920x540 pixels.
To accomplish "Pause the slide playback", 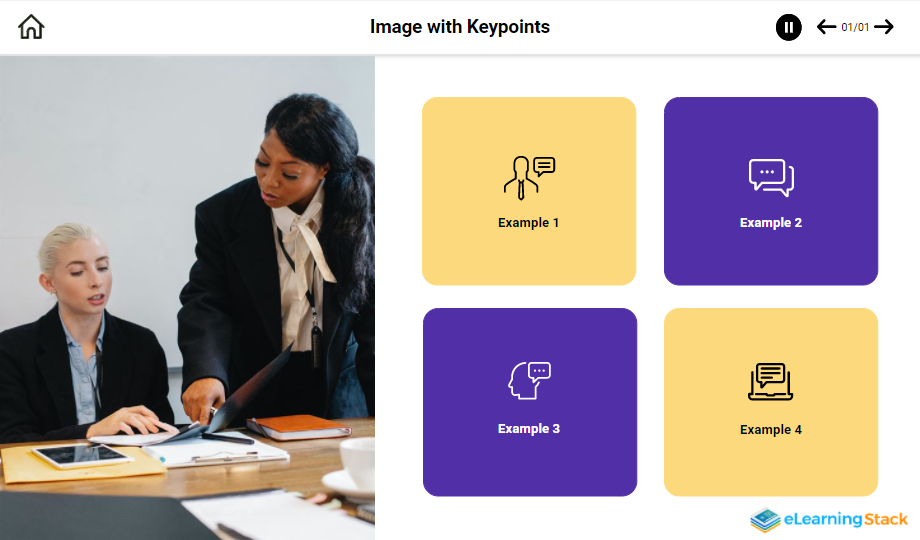I will click(x=789, y=27).
